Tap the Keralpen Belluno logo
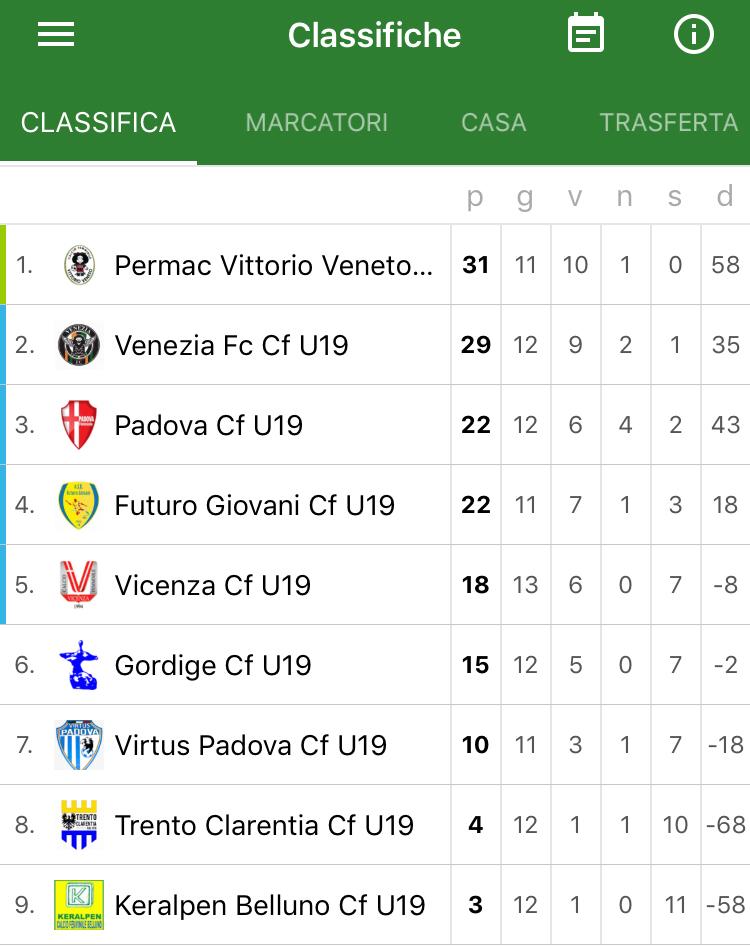The image size is (750, 947). coord(79,905)
